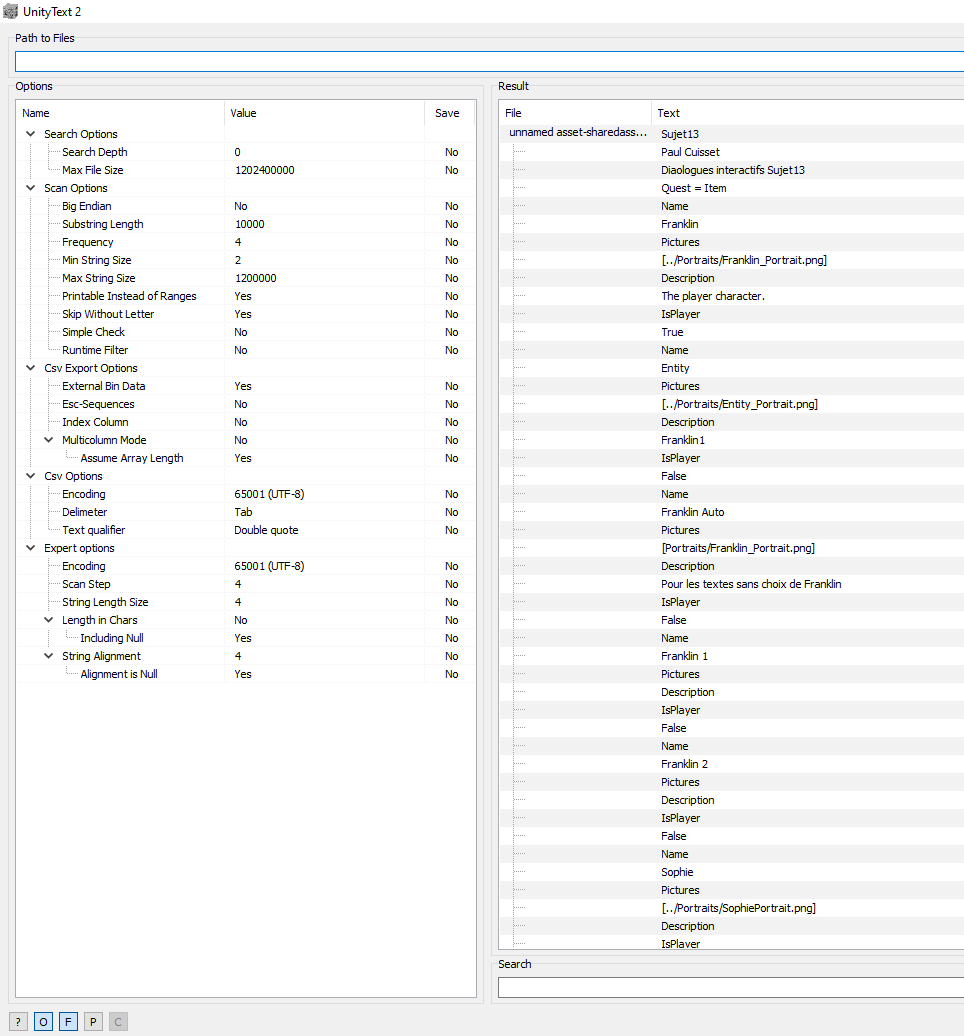Collapse the Scan Options section
This screenshot has height=1036, width=964.
point(30,188)
